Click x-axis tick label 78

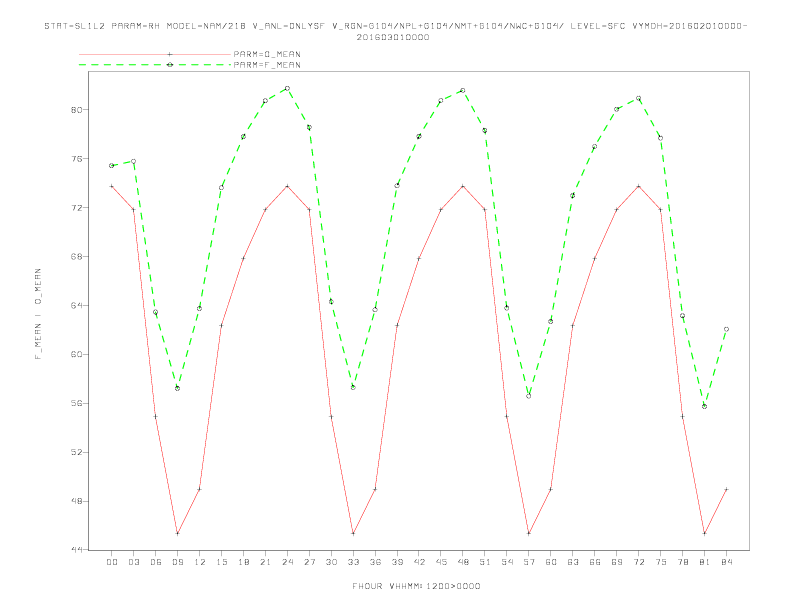point(682,562)
